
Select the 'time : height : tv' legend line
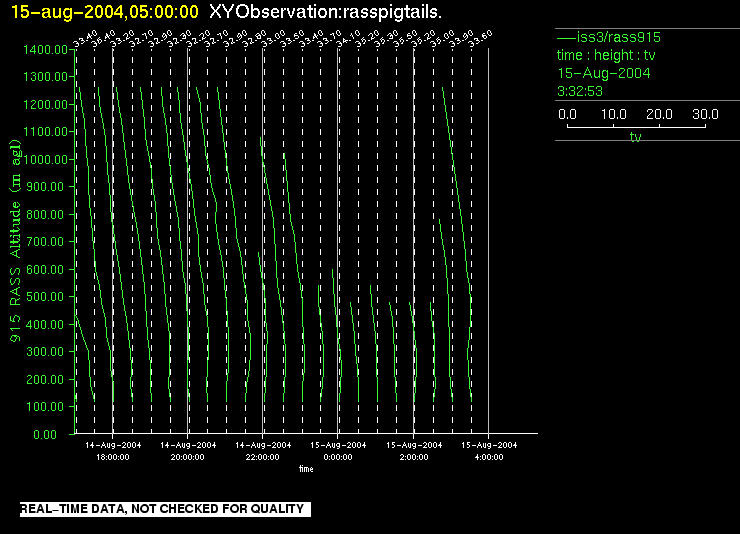tap(608, 55)
